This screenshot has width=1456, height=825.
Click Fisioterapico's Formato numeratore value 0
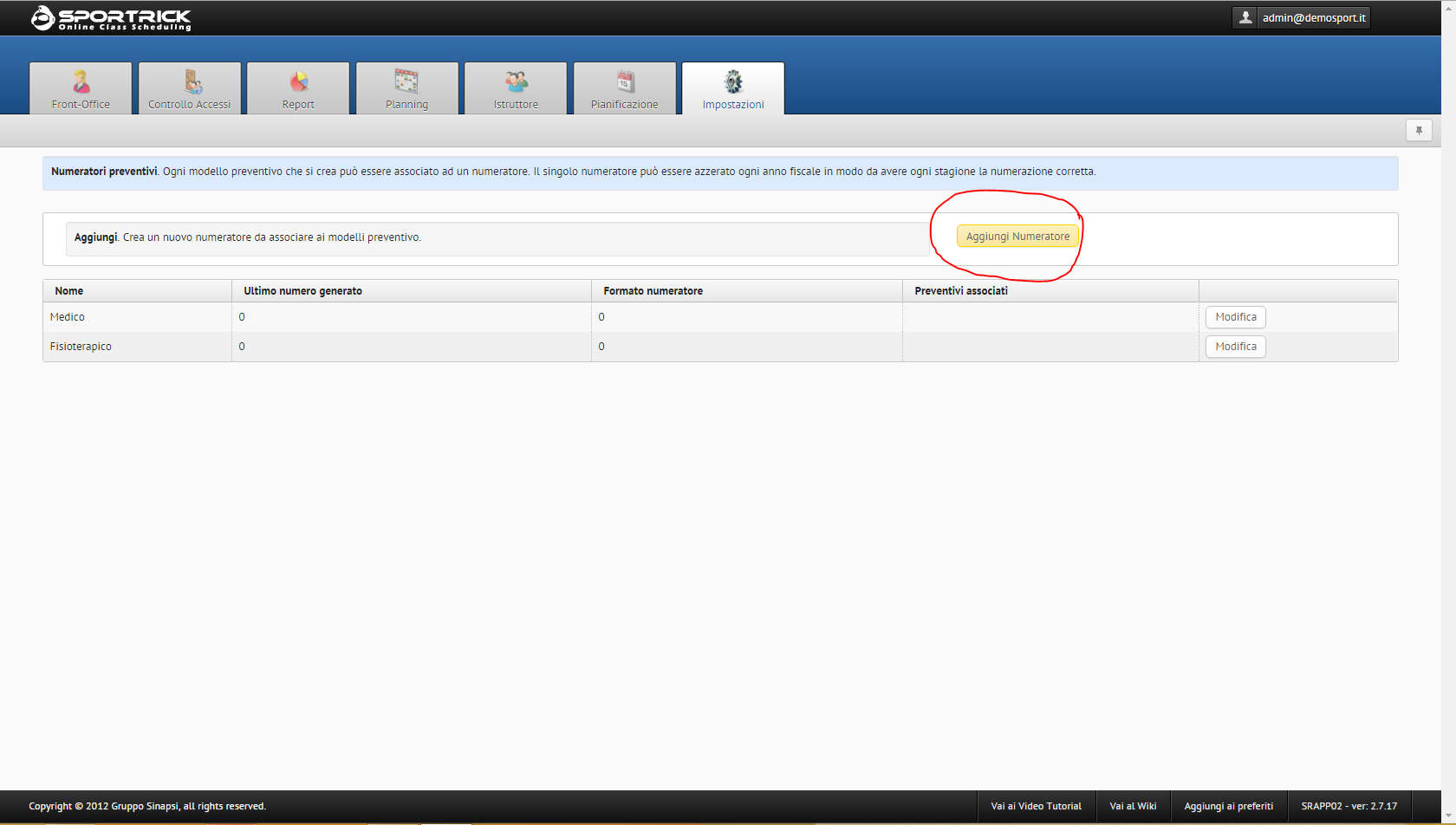tap(601, 347)
